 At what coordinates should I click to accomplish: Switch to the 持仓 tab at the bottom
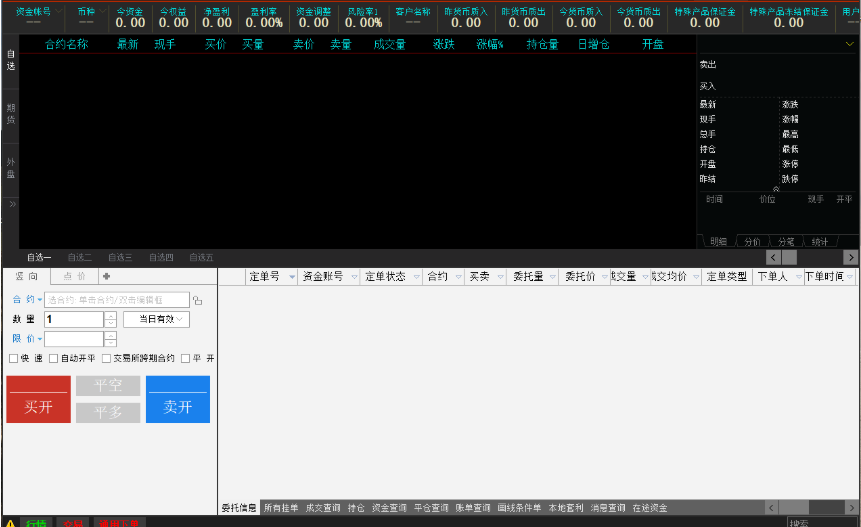pos(356,508)
